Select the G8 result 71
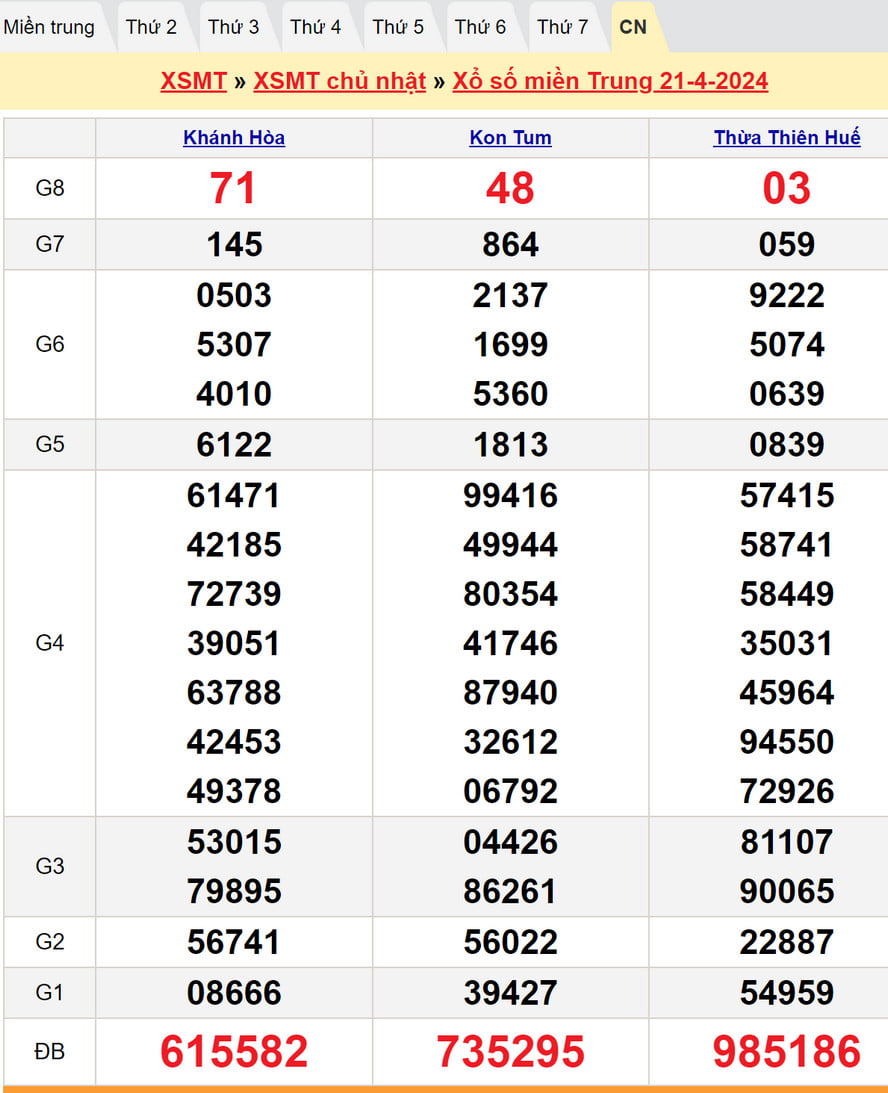 tap(233, 188)
